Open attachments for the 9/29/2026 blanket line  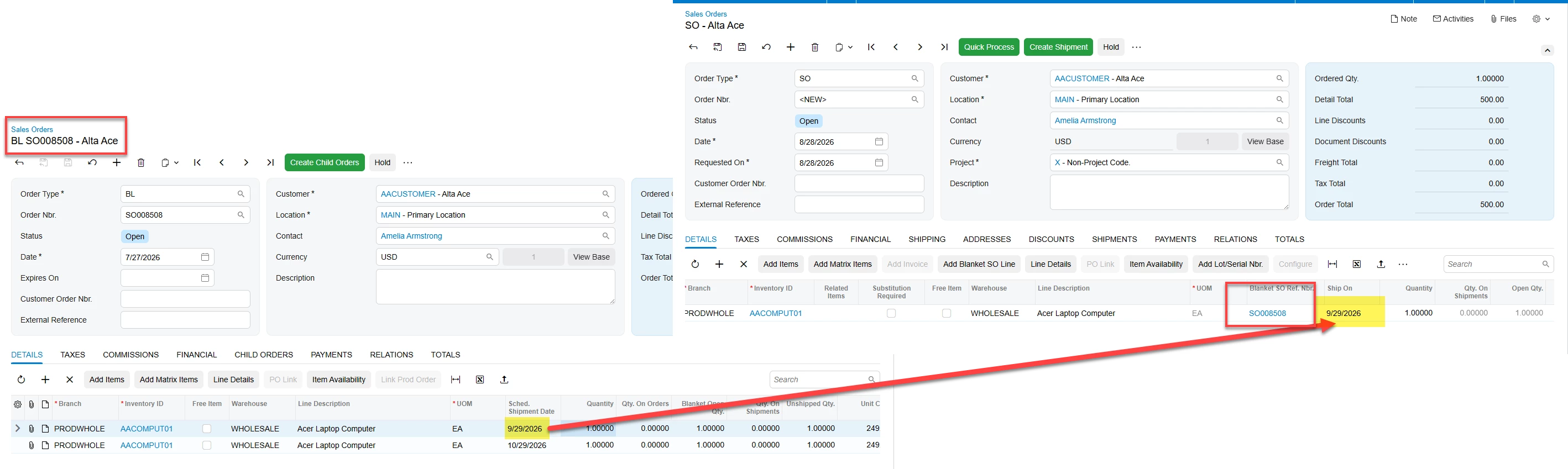pos(32,429)
